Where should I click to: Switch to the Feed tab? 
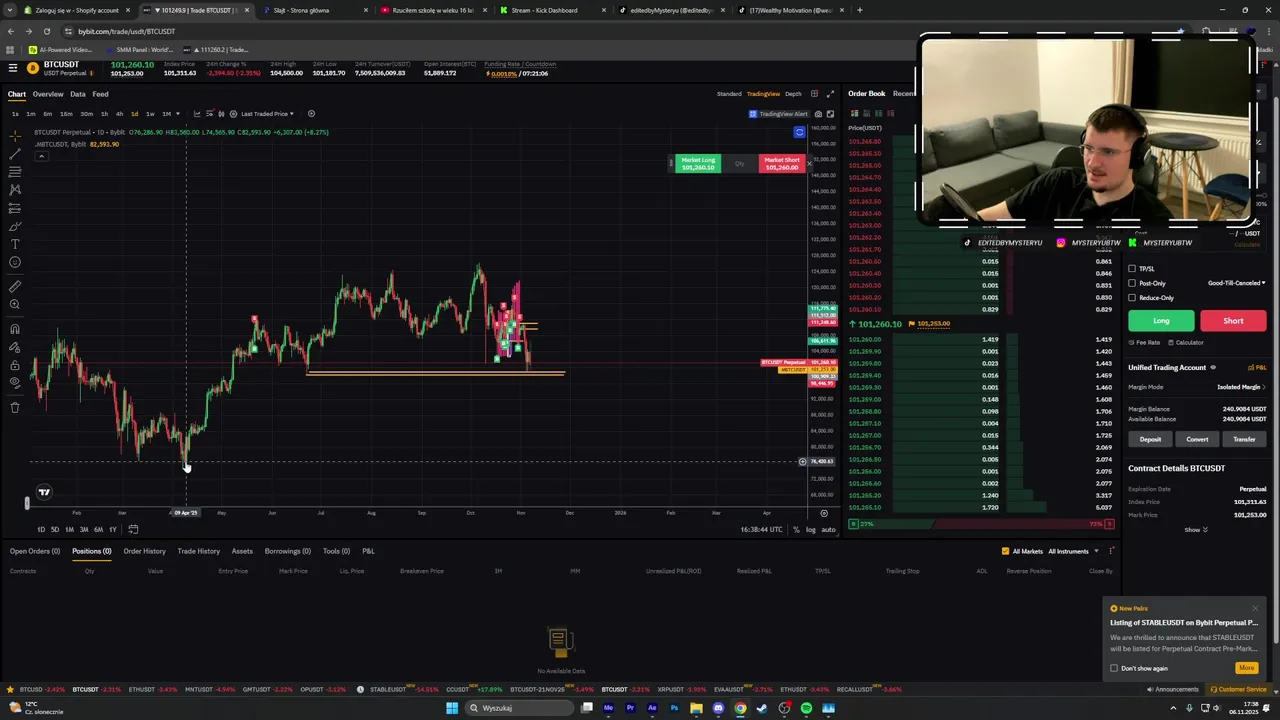tap(100, 94)
